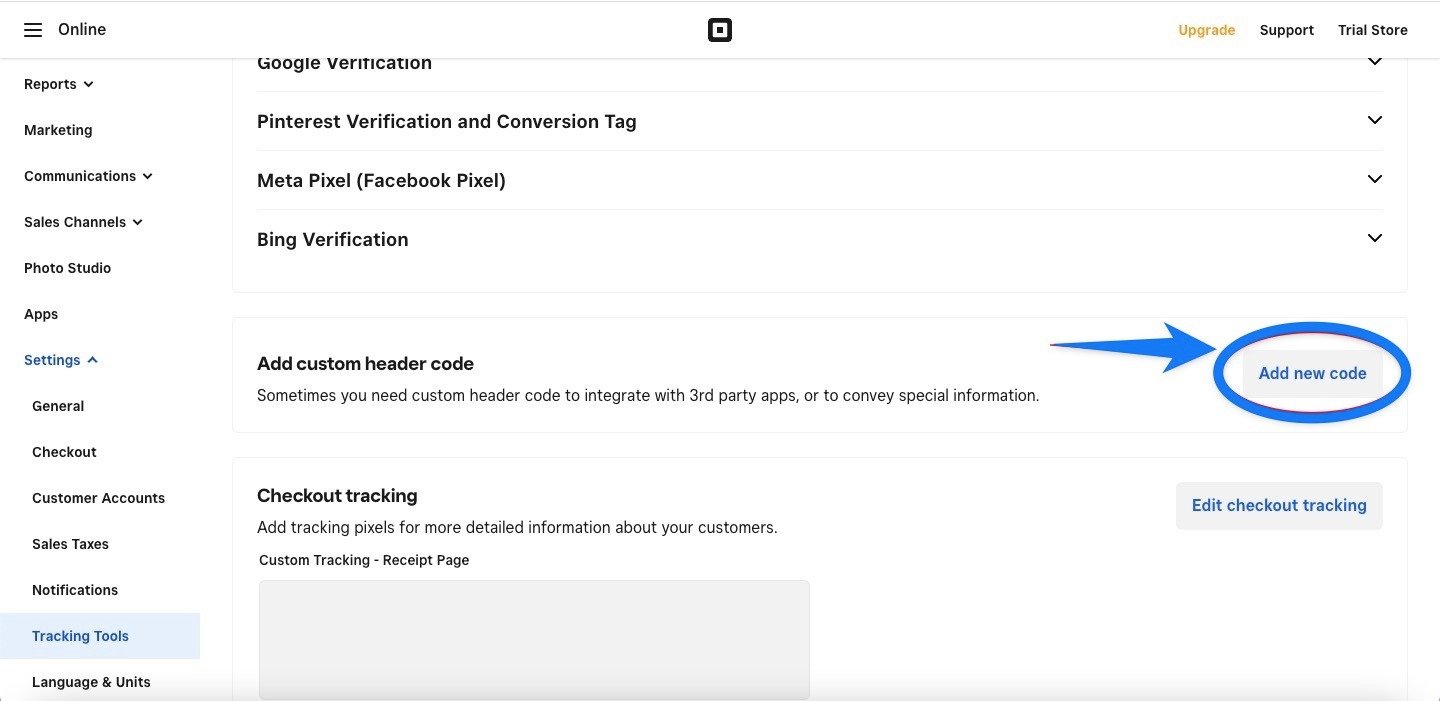
Task: Open Apps in the sidebar
Action: point(41,314)
